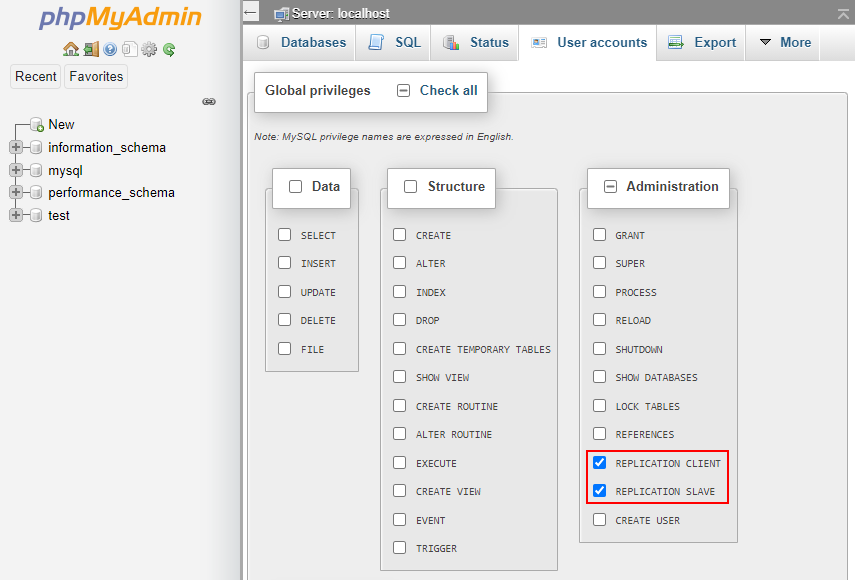Click the performance_schema database icon

click(36, 192)
